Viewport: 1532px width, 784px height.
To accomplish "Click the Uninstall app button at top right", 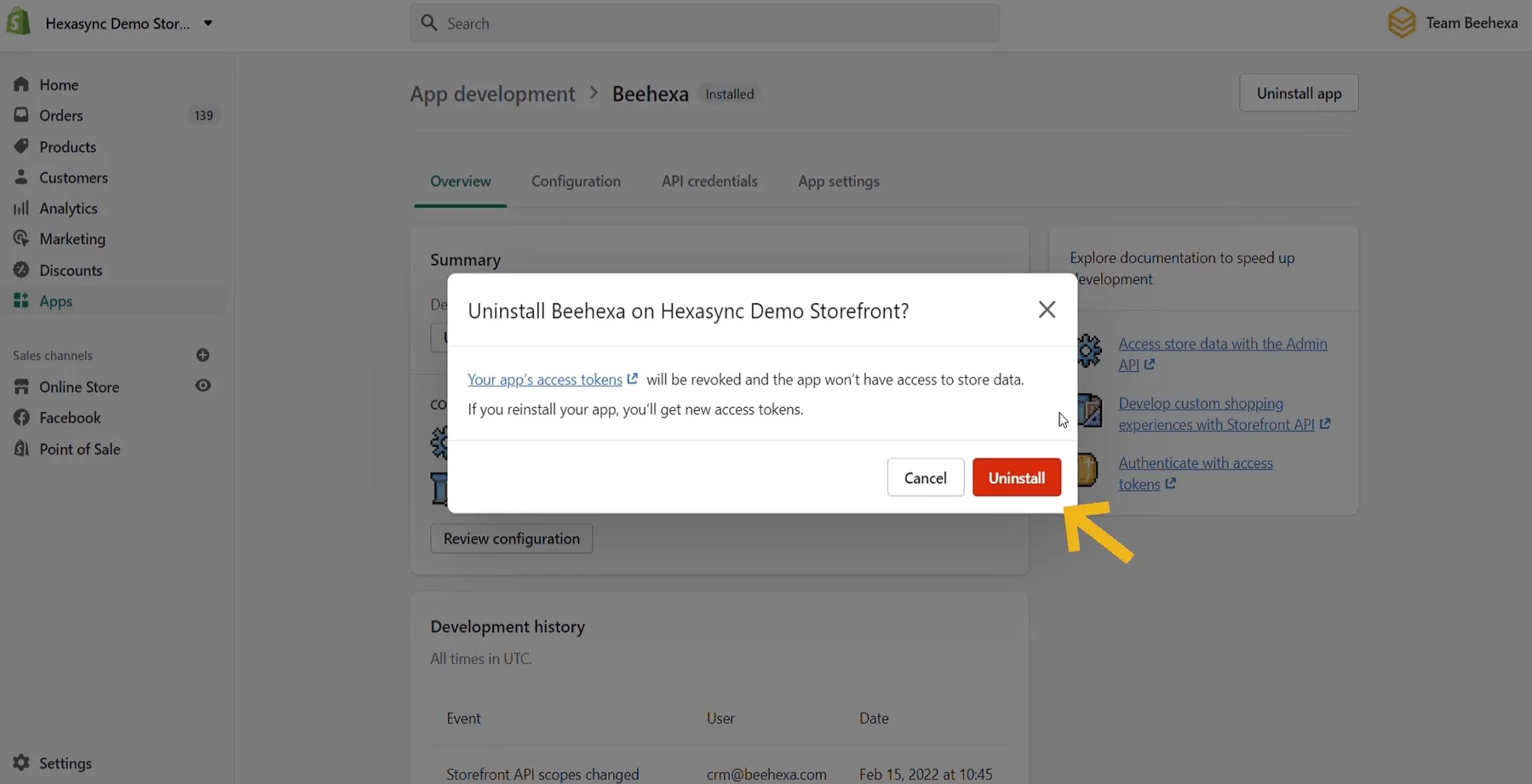I will [1299, 93].
